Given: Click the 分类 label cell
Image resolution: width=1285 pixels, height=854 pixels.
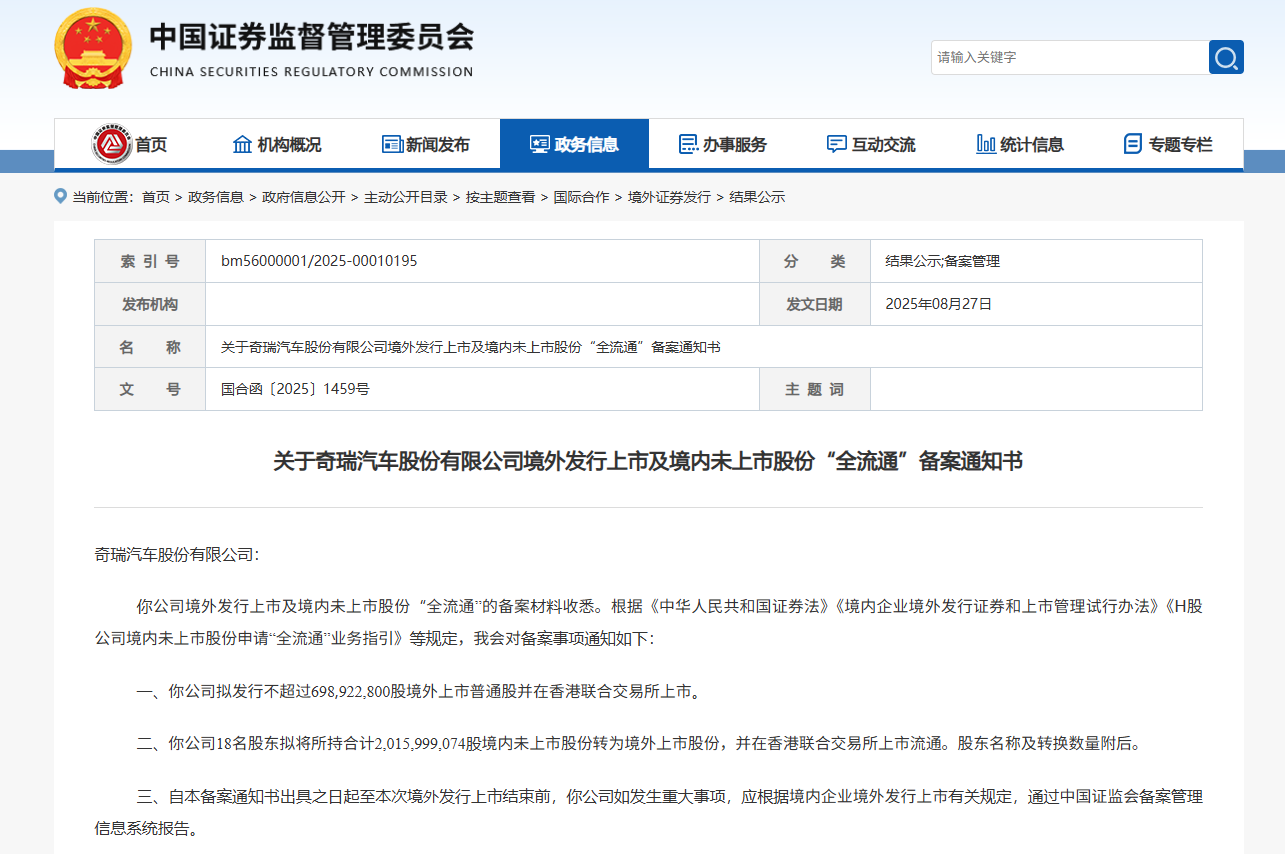Looking at the screenshot, I should 814,261.
